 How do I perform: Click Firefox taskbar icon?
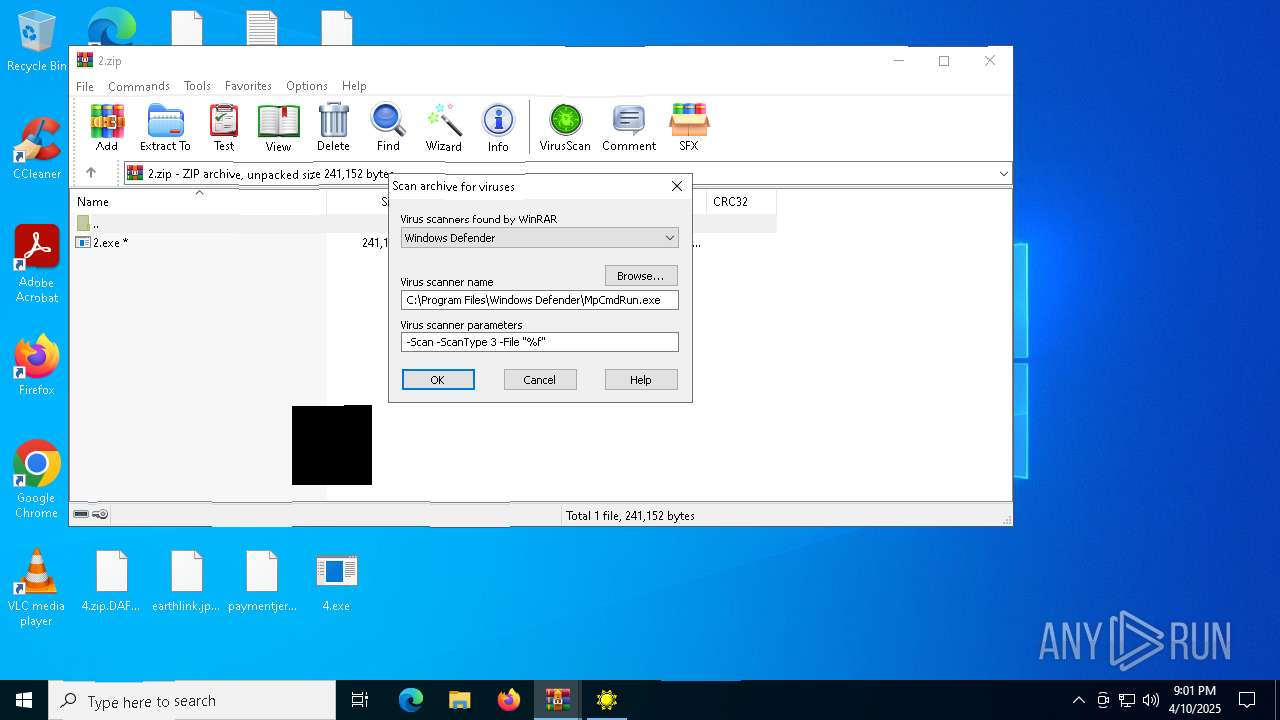point(509,700)
